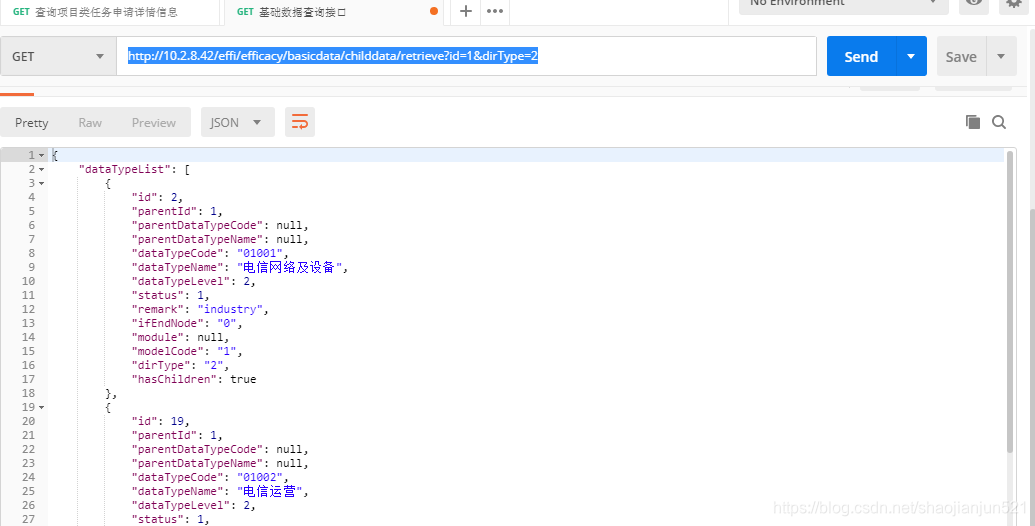The image size is (1035, 526).
Task: Switch to Pretty response view
Action: coord(32,122)
